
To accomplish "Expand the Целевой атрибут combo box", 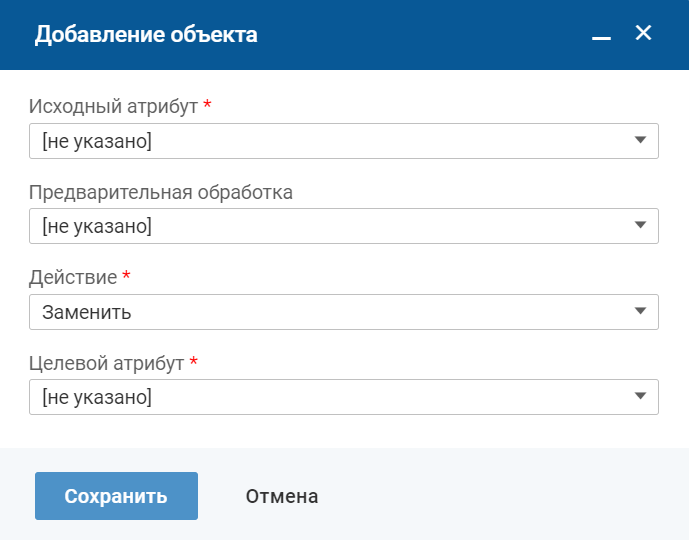I will tap(330, 397).
